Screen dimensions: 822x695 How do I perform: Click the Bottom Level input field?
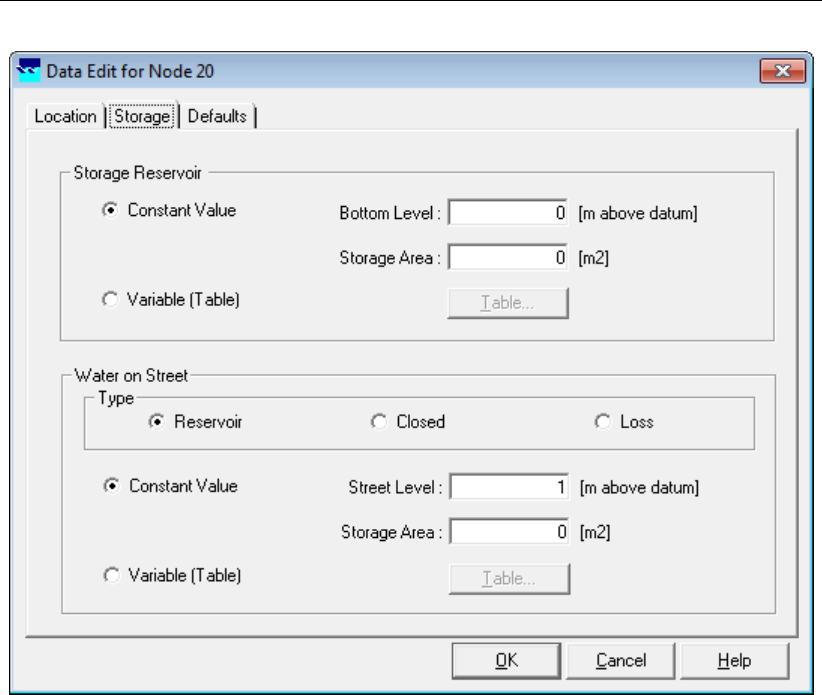pyautogui.click(x=510, y=213)
